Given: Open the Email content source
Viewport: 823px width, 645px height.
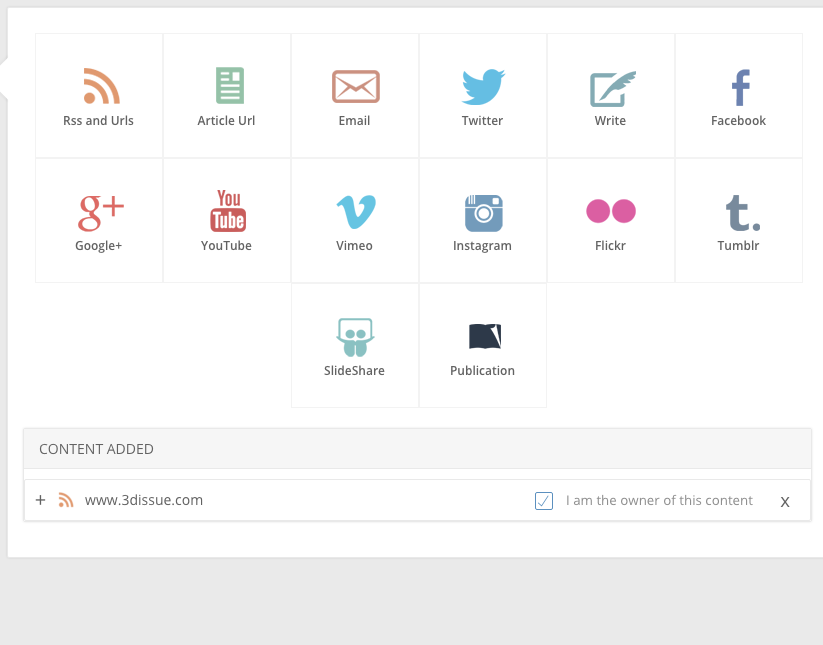Looking at the screenshot, I should pyautogui.click(x=355, y=96).
